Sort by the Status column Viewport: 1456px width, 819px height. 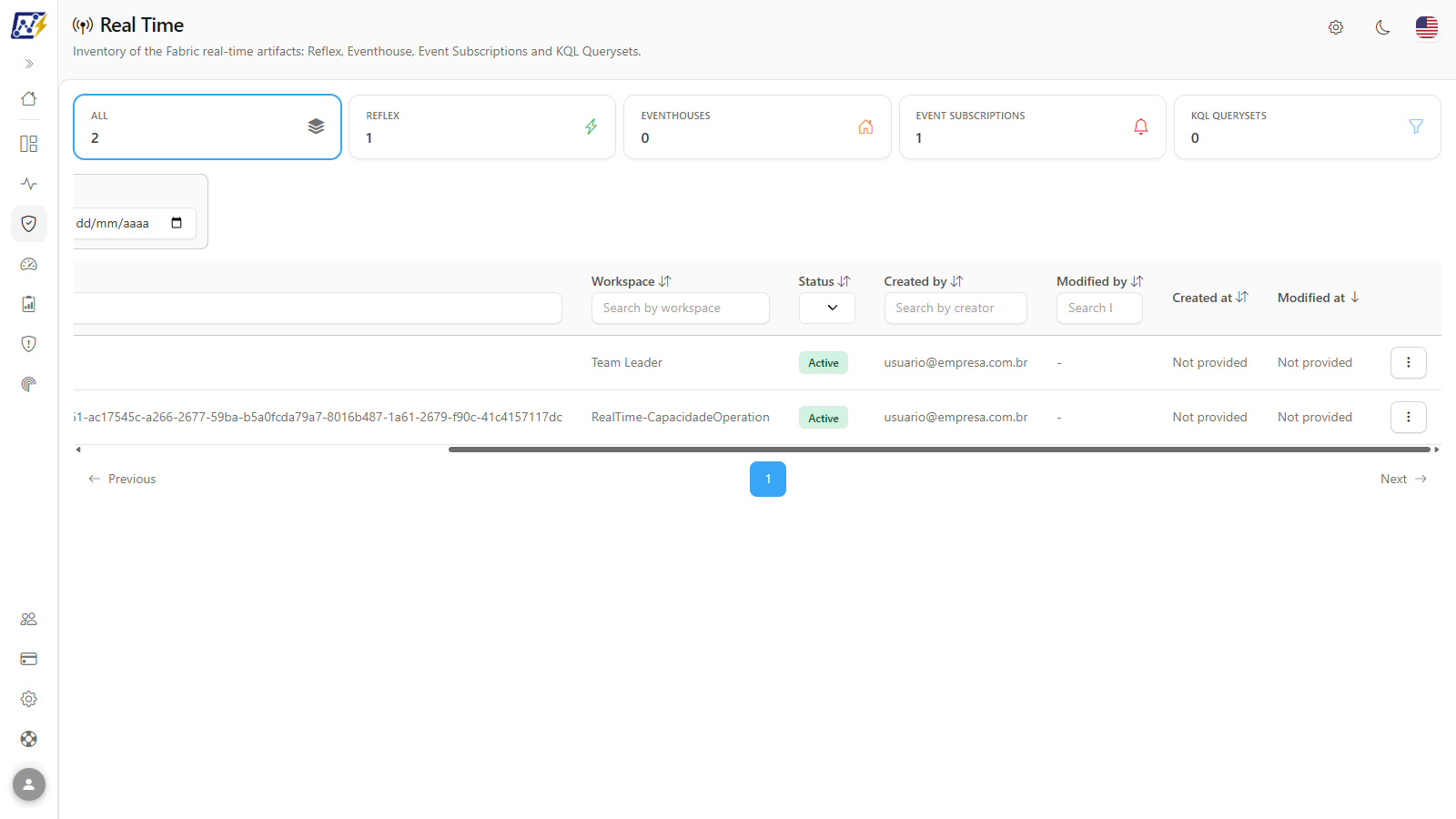[x=824, y=281]
